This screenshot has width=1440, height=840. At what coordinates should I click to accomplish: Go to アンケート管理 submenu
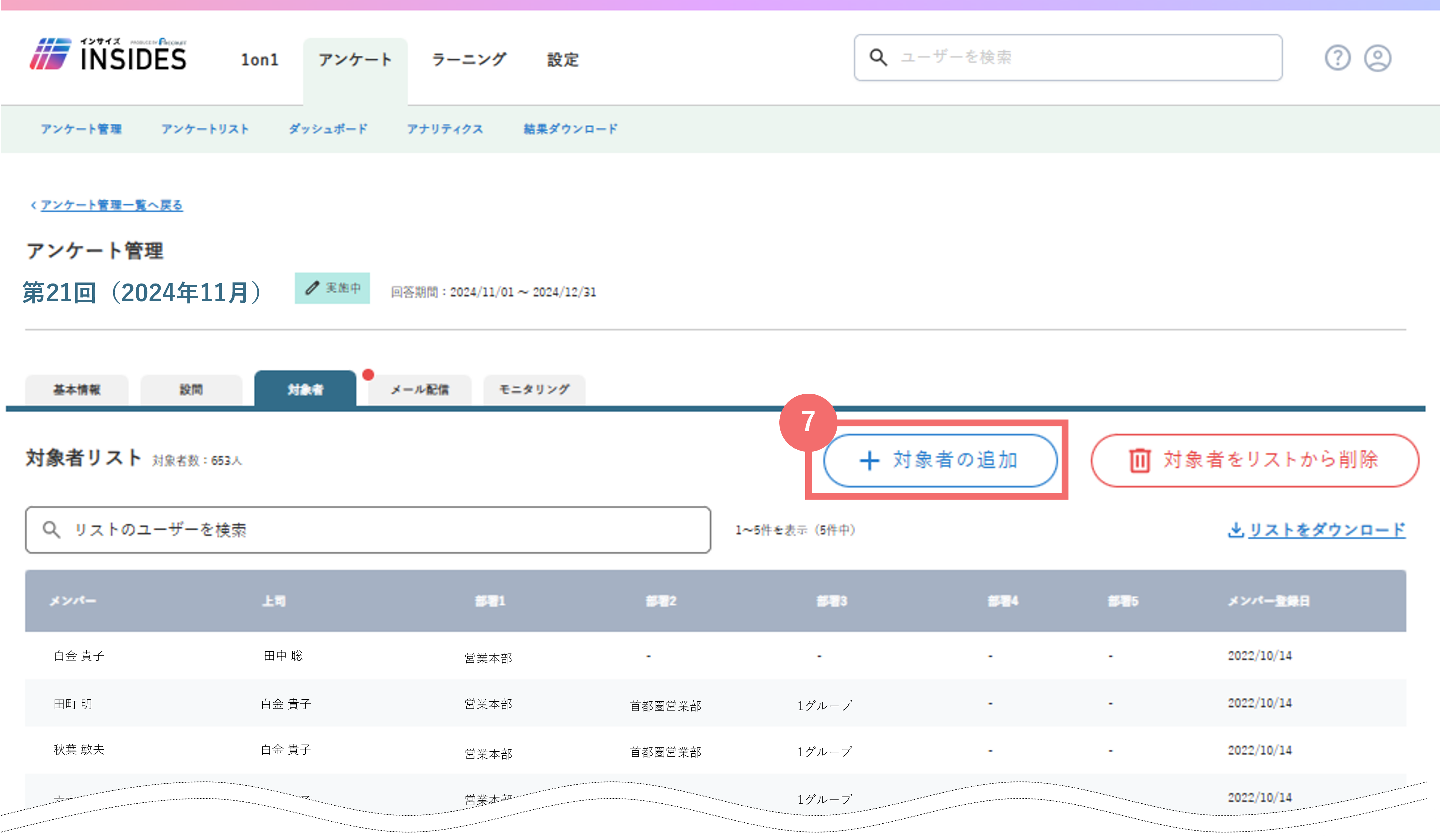81,129
